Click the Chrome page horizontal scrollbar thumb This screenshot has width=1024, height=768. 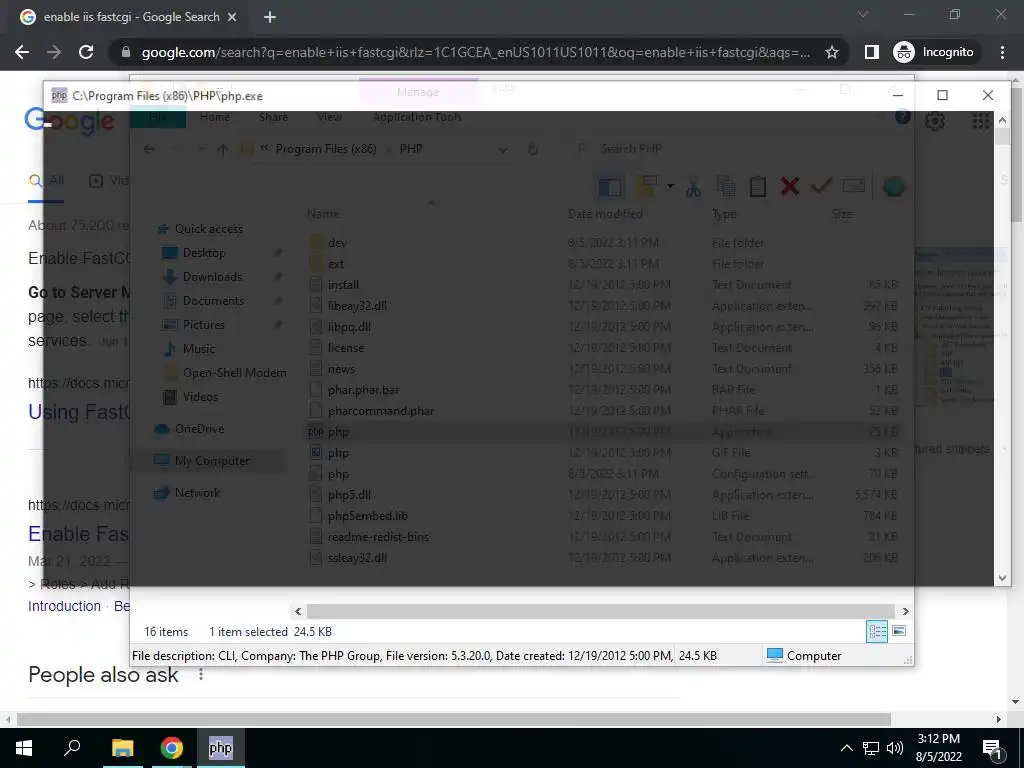tap(454, 719)
